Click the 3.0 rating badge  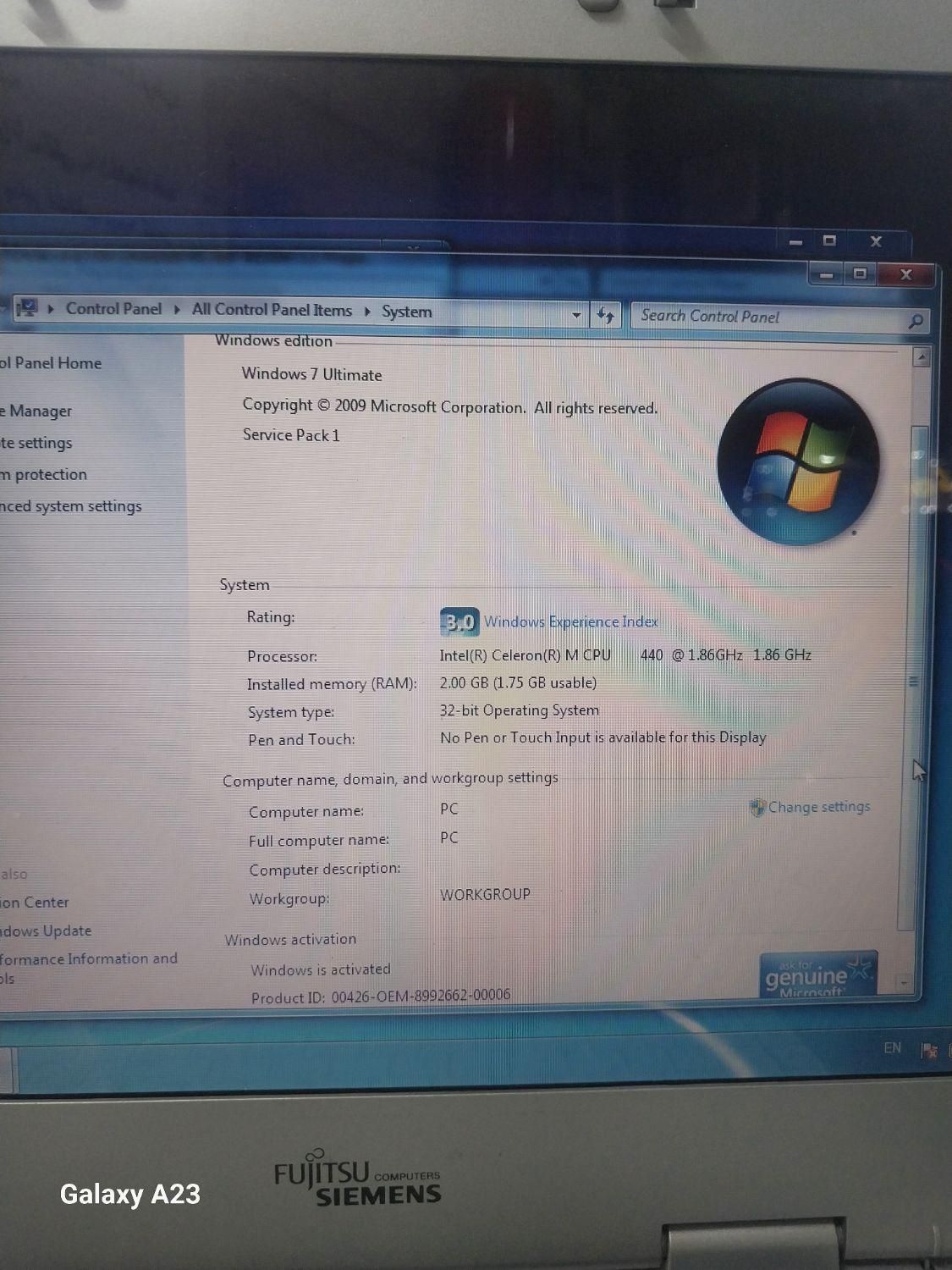click(x=459, y=622)
